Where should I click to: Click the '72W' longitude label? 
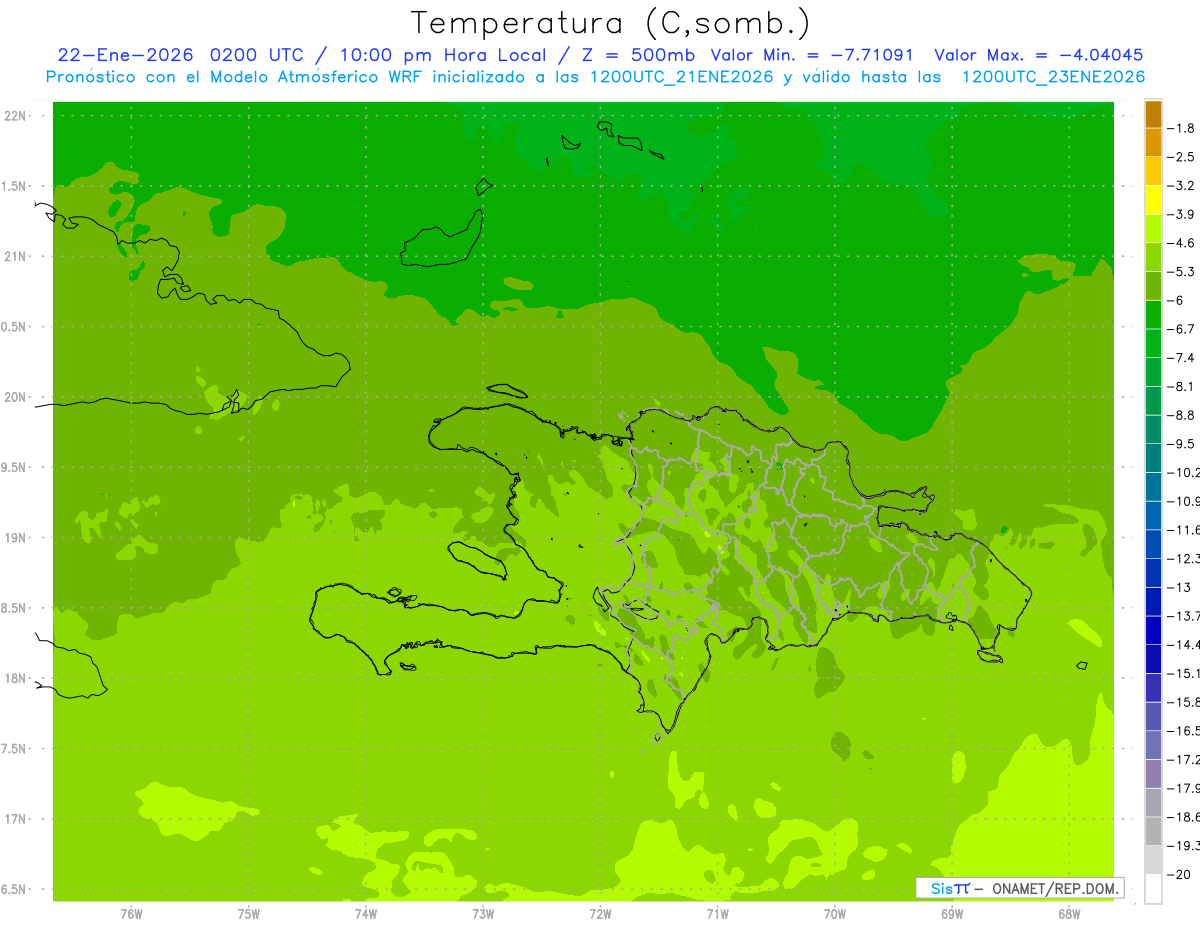click(x=600, y=913)
